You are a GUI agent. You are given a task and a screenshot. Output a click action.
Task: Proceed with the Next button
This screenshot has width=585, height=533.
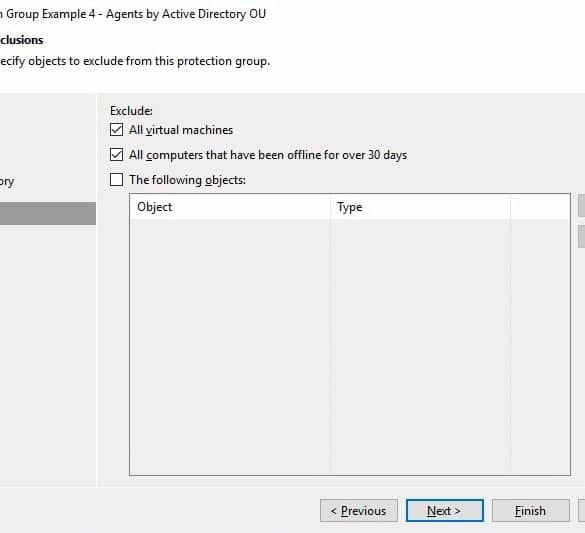point(445,510)
